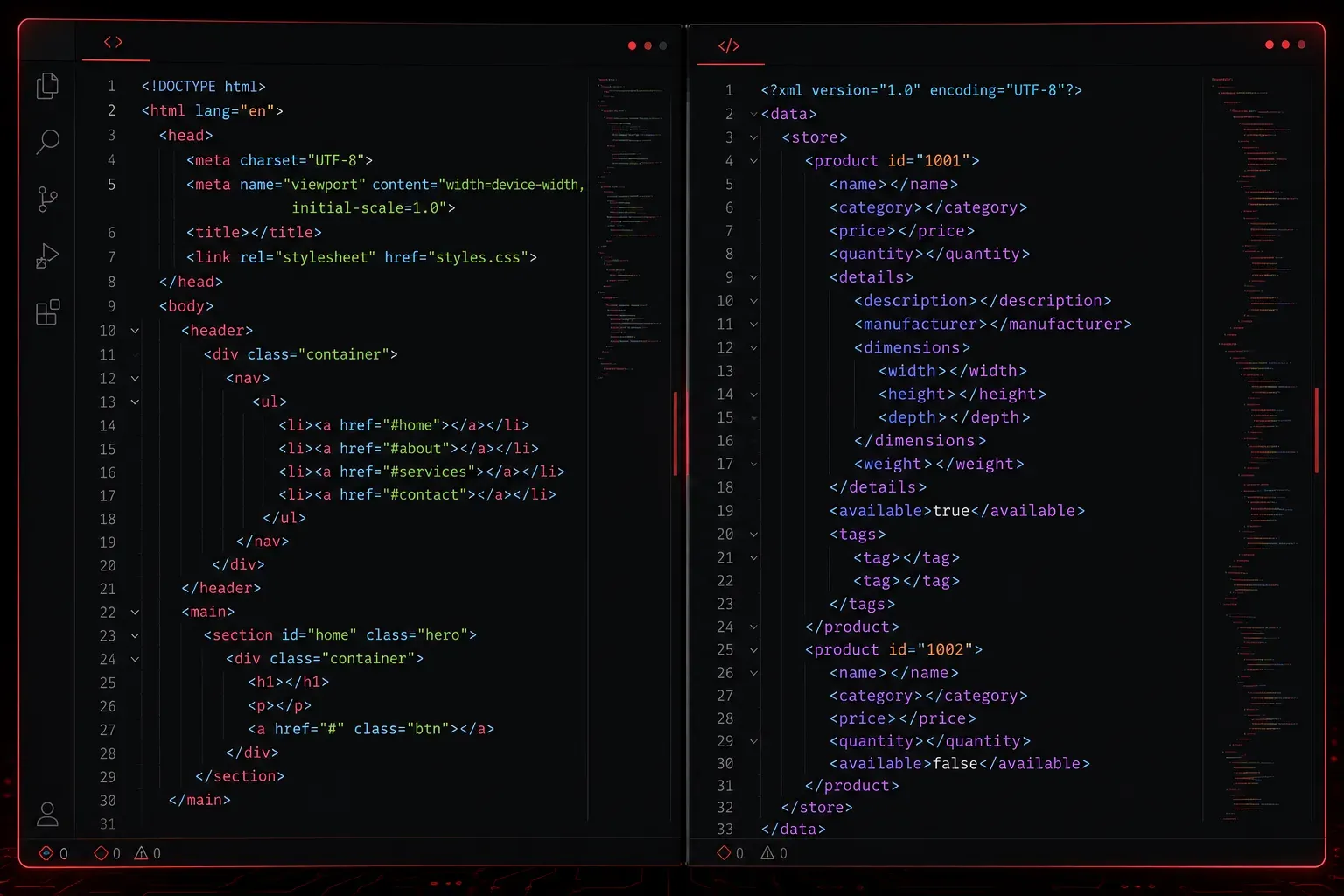Image resolution: width=1344 pixels, height=896 pixels.
Task: Select the XML editor tab with </> icon
Action: (729, 46)
